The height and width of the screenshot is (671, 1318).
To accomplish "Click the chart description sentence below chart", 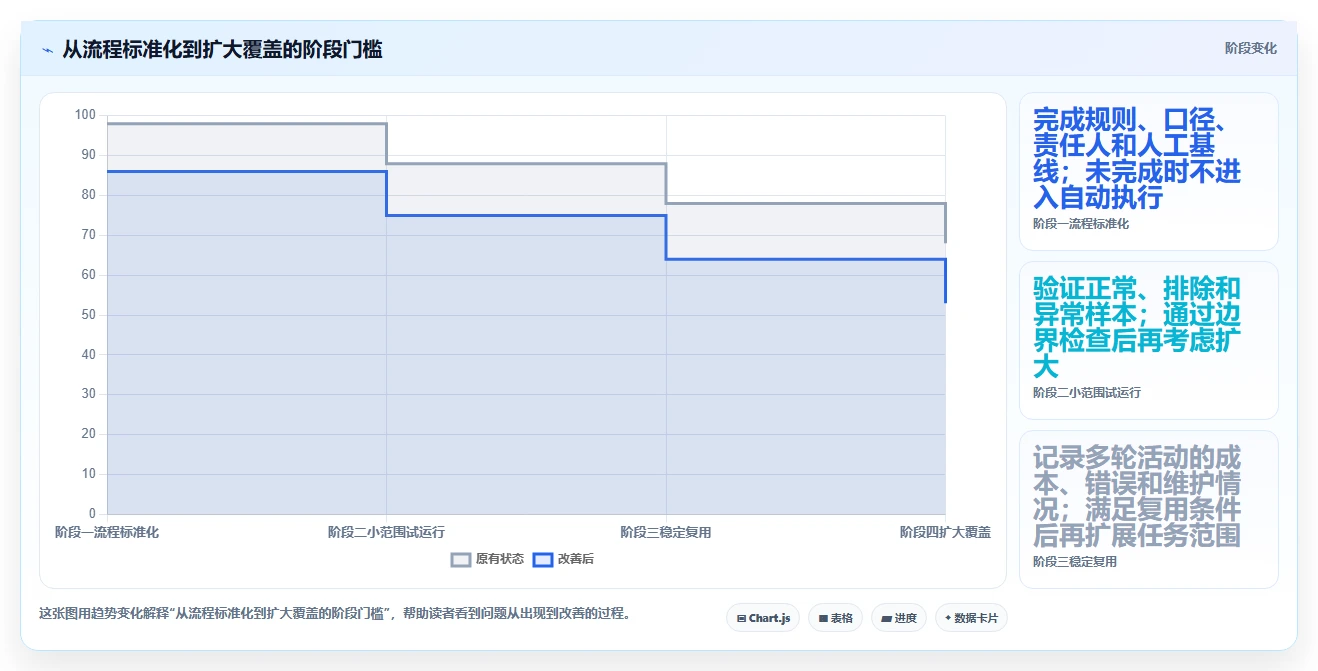I will point(335,613).
